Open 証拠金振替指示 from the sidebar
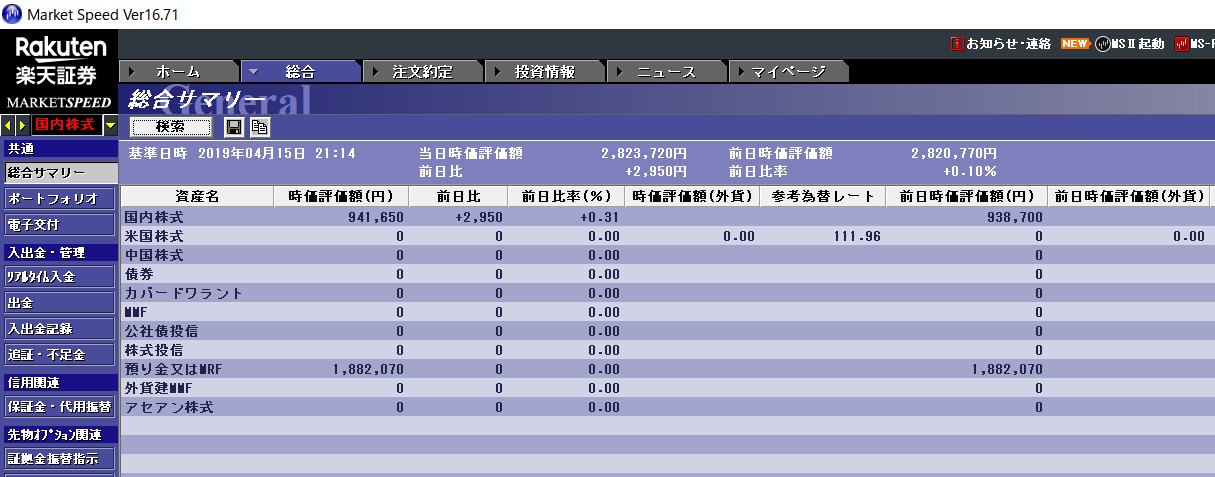 tap(59, 458)
